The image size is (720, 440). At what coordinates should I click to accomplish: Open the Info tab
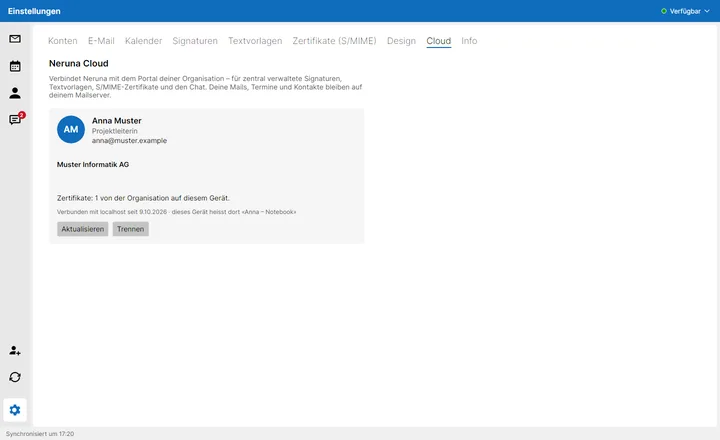click(469, 41)
